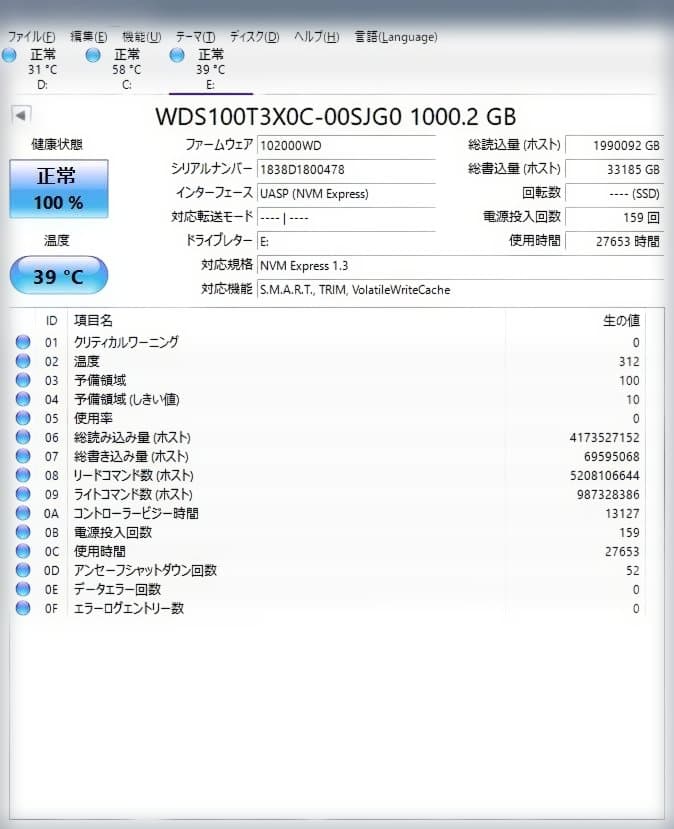Click the status icon for クリティカルワーニング

click(23, 342)
